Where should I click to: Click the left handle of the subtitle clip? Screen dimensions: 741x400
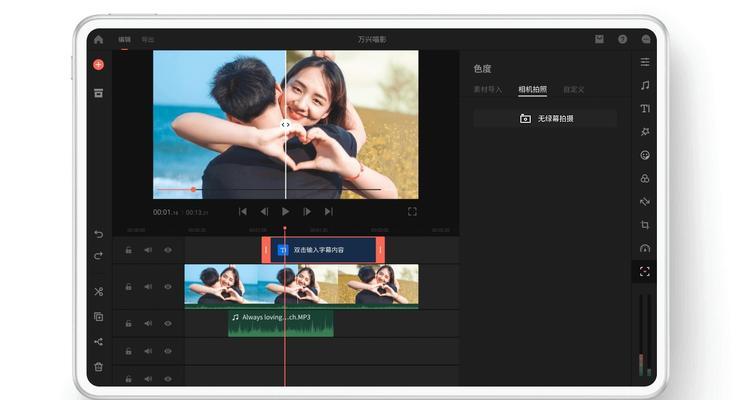[266, 250]
